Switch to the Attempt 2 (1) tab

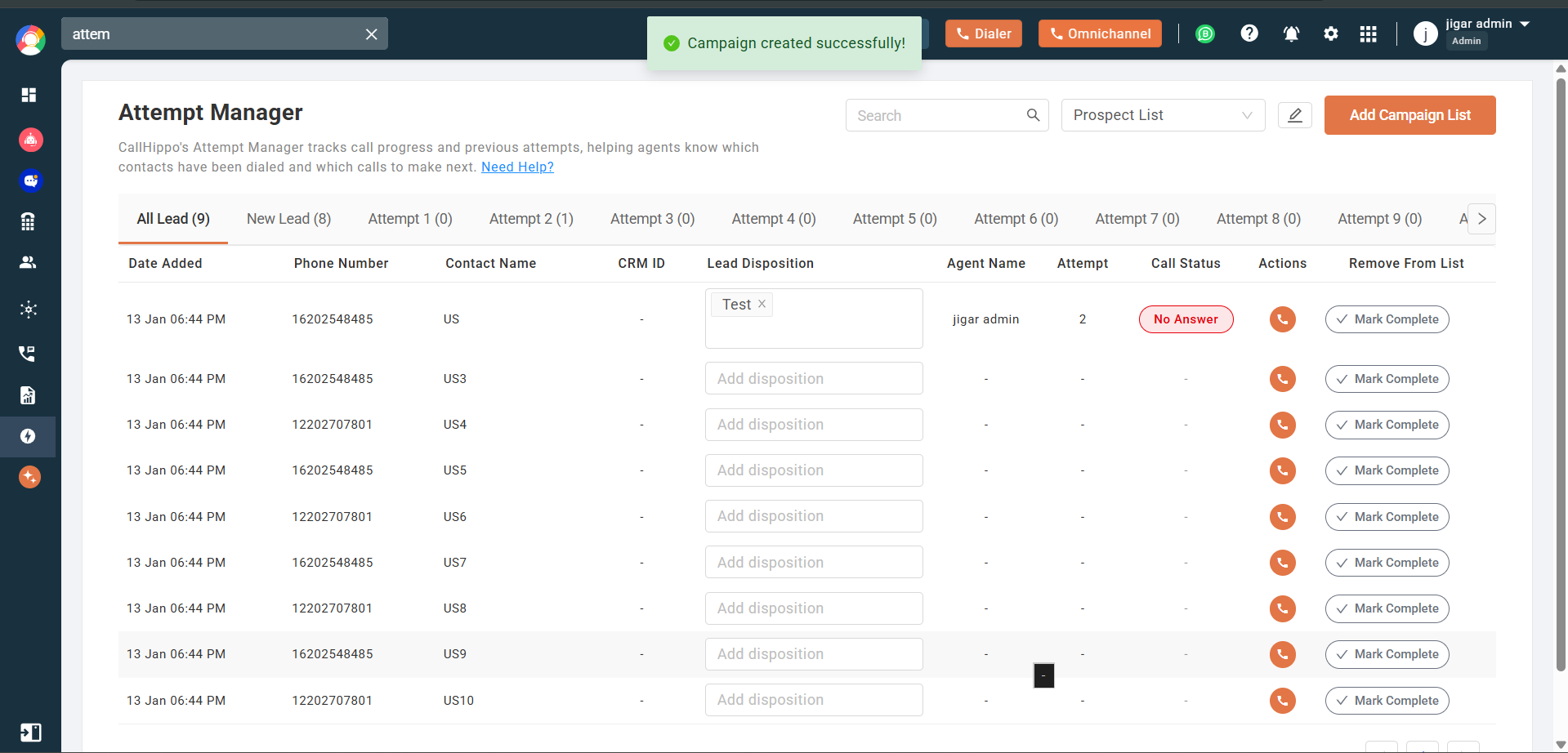point(531,219)
